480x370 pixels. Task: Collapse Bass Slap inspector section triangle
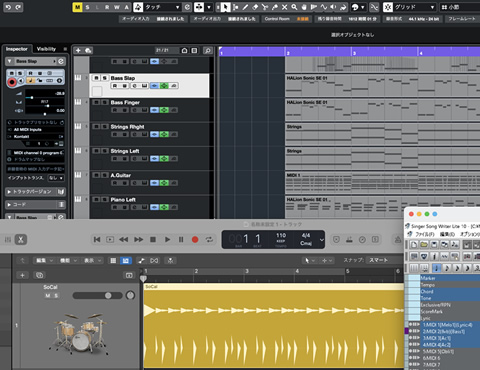coord(10,61)
